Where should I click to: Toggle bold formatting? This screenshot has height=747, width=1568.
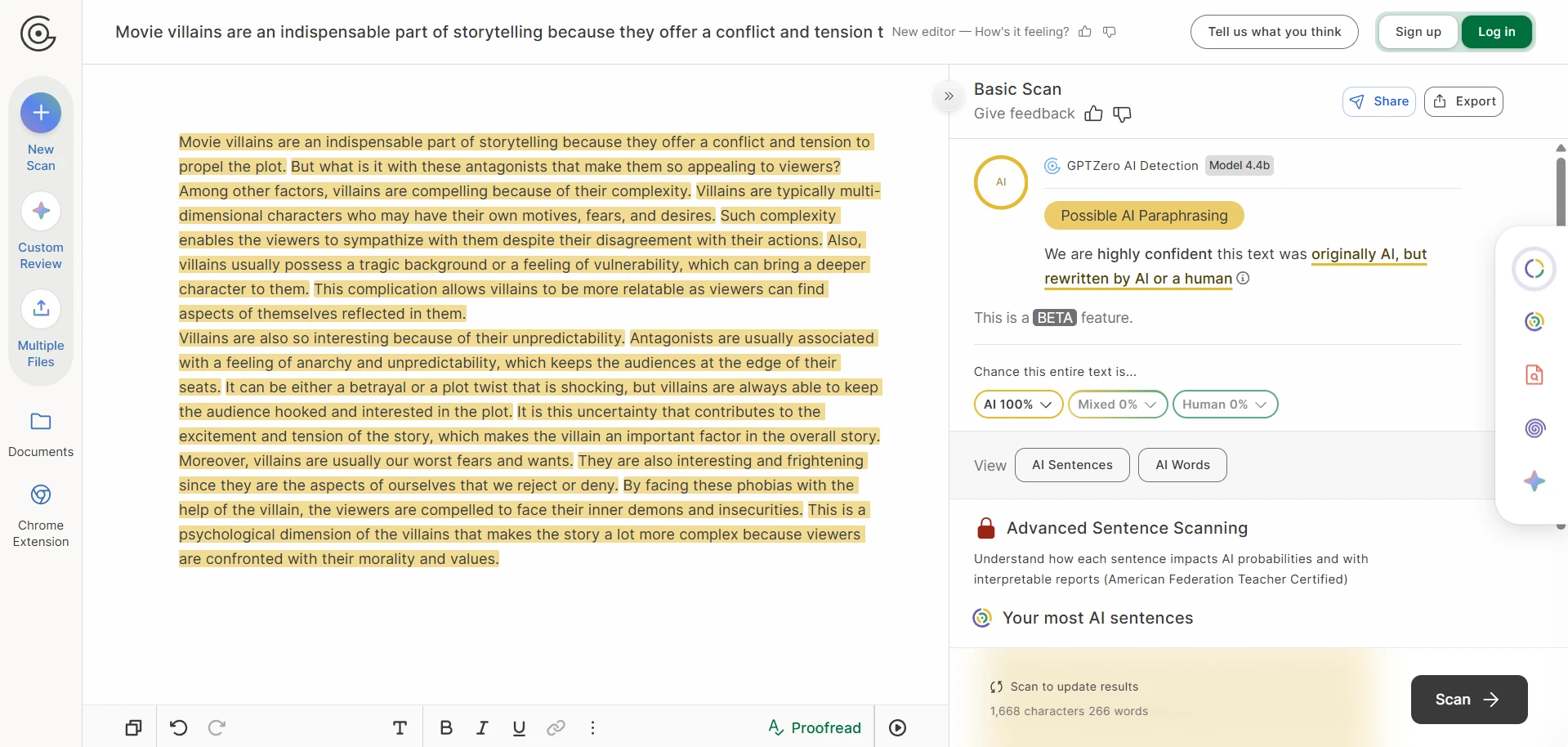coord(445,727)
